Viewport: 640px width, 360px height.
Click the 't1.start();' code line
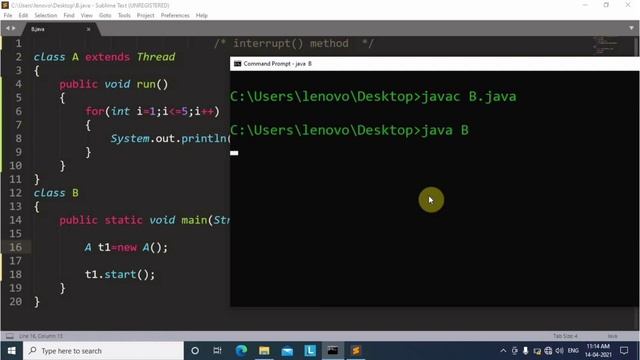pyautogui.click(x=120, y=274)
